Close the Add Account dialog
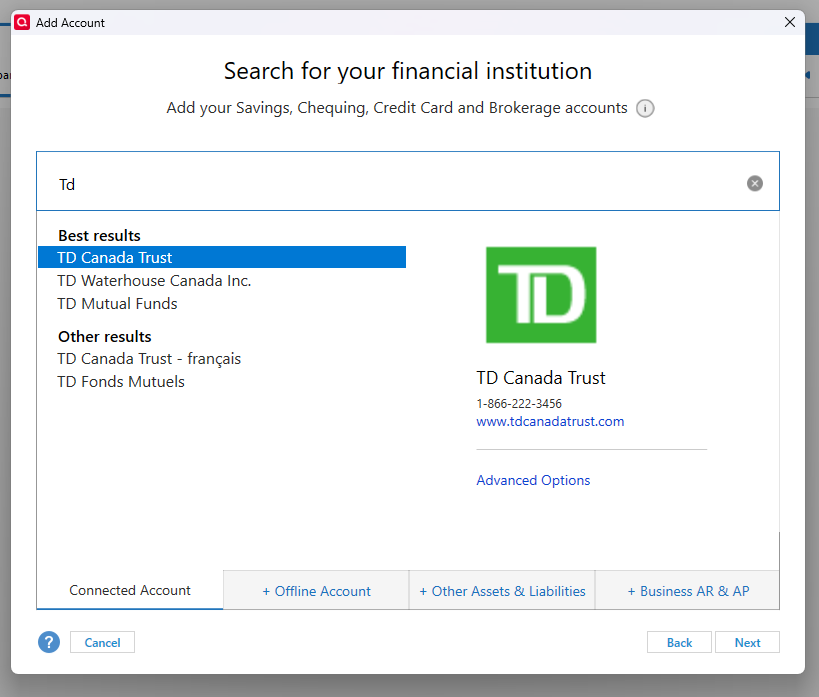Image resolution: width=819 pixels, height=697 pixels. 790,22
